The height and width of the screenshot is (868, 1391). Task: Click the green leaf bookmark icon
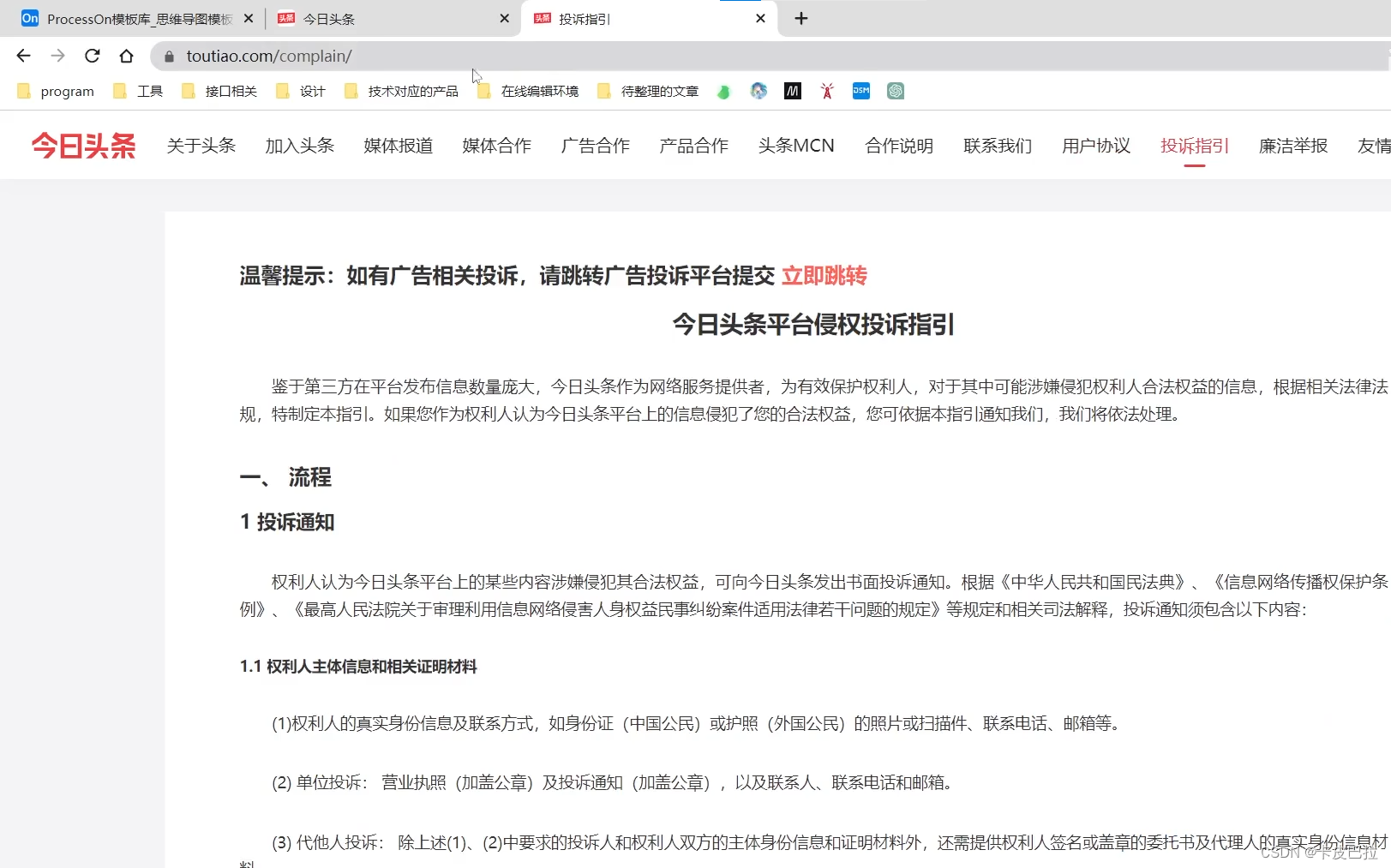pos(723,91)
